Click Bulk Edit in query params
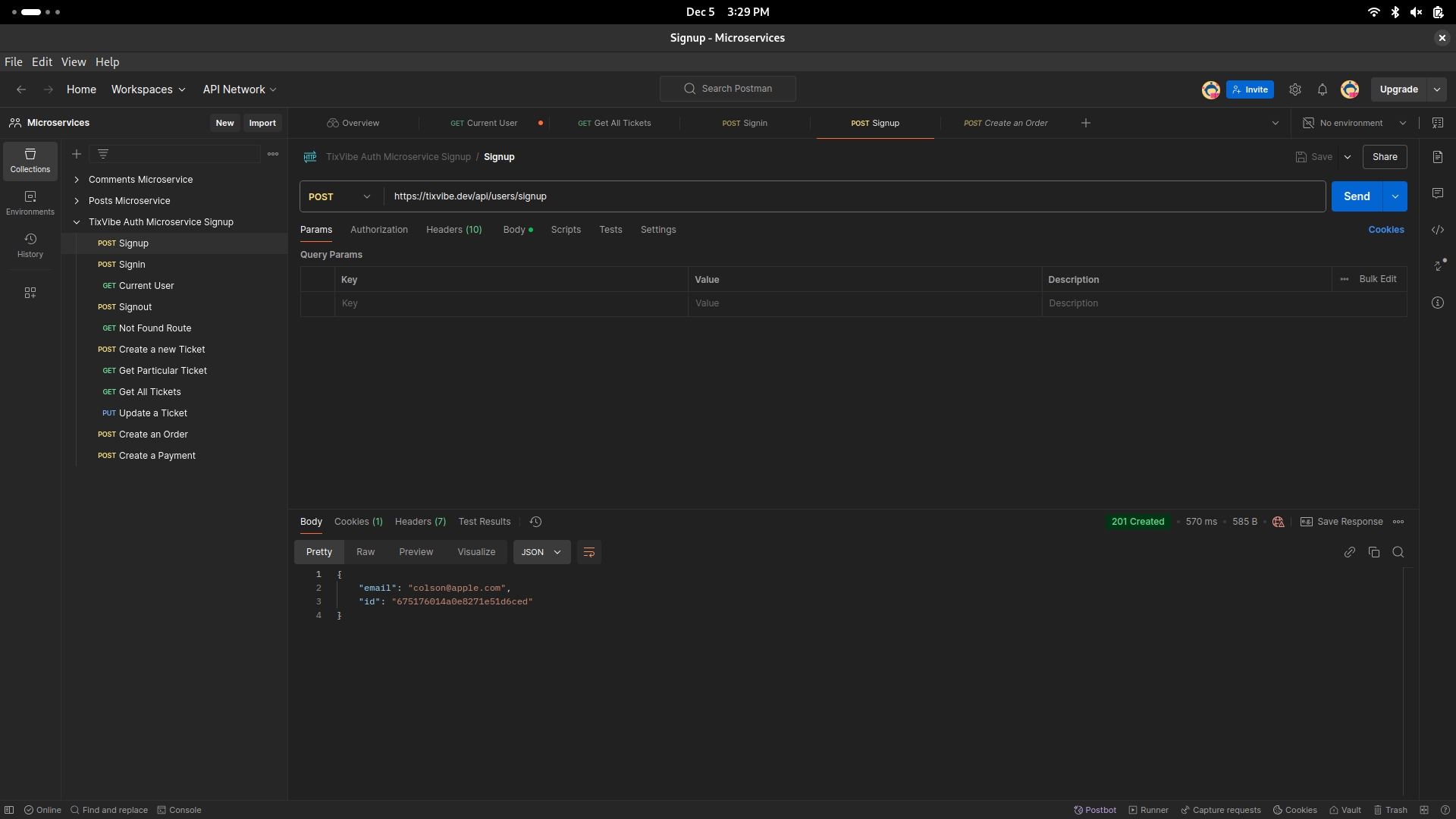Viewport: 1456px width, 819px height. 1377,279
